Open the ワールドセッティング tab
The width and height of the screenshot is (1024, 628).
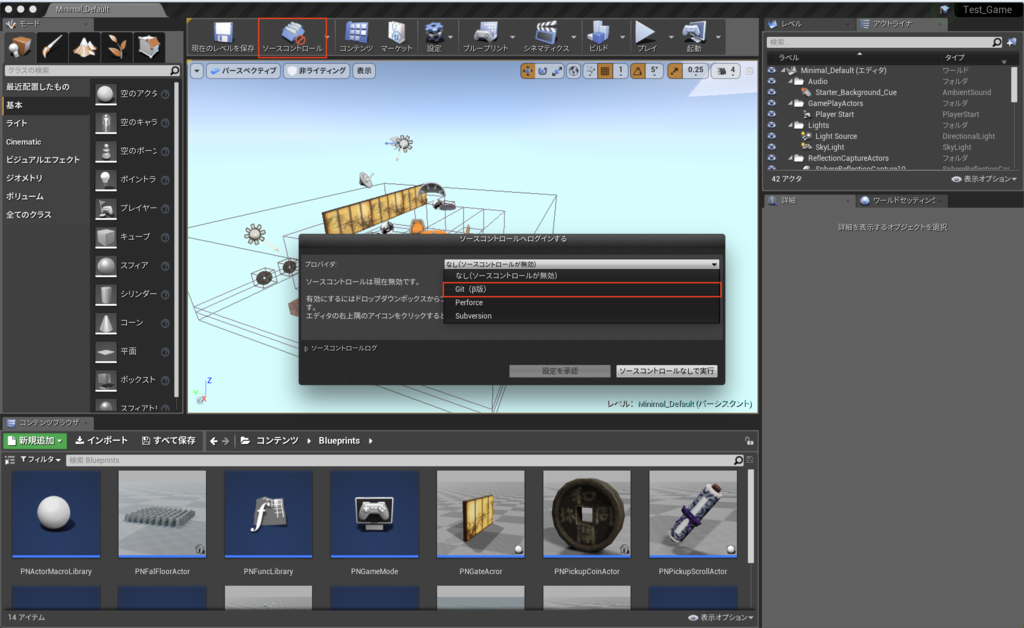pos(905,201)
